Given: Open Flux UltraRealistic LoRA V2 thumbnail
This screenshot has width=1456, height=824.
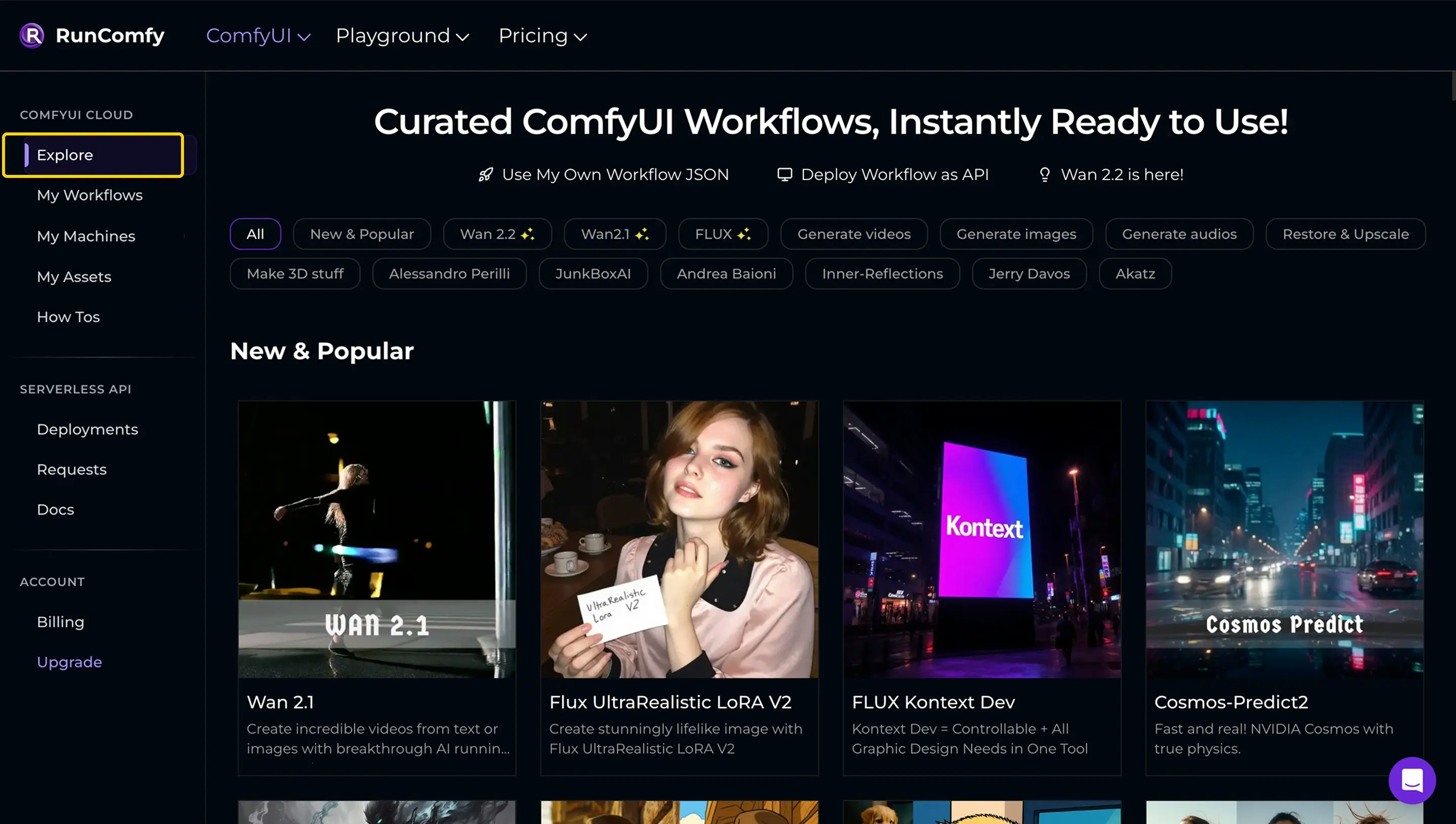Looking at the screenshot, I should pos(679,539).
